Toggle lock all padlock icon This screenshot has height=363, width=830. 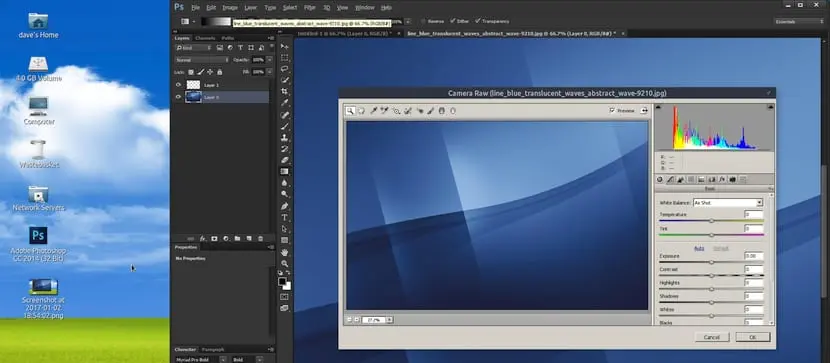point(220,72)
